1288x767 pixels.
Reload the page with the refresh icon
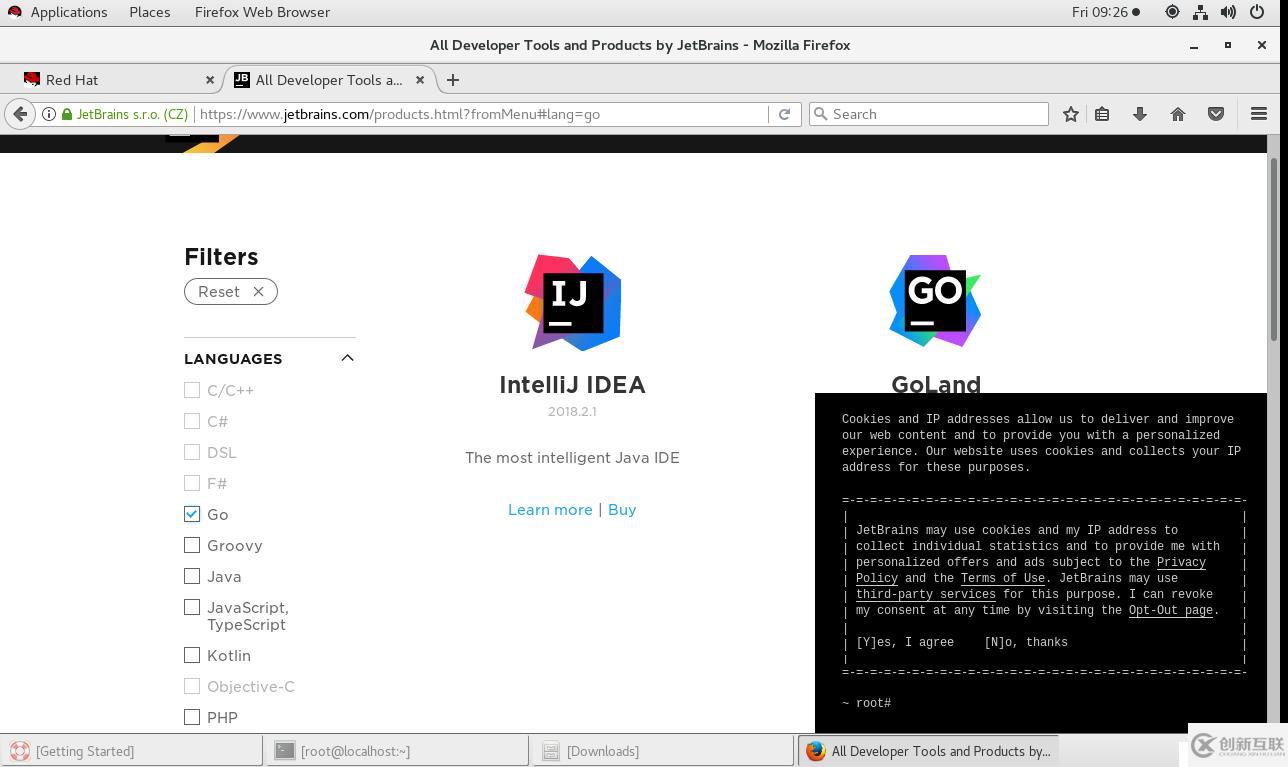point(784,114)
